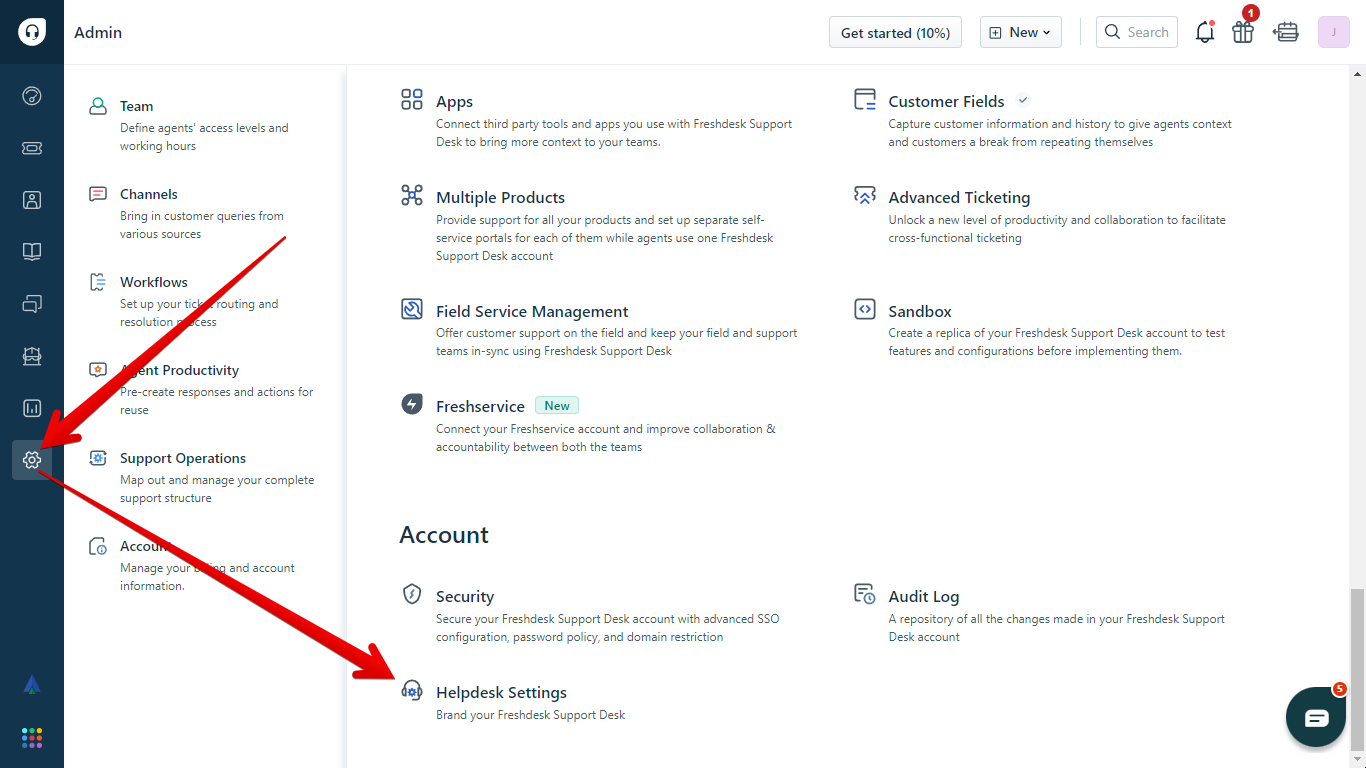
Task: Click the Account section heading
Action: click(x=444, y=535)
